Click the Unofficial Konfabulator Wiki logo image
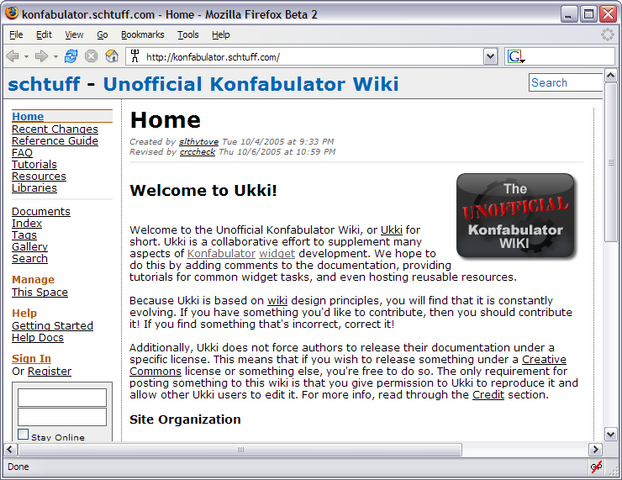The height and width of the screenshot is (480, 622). (515, 216)
